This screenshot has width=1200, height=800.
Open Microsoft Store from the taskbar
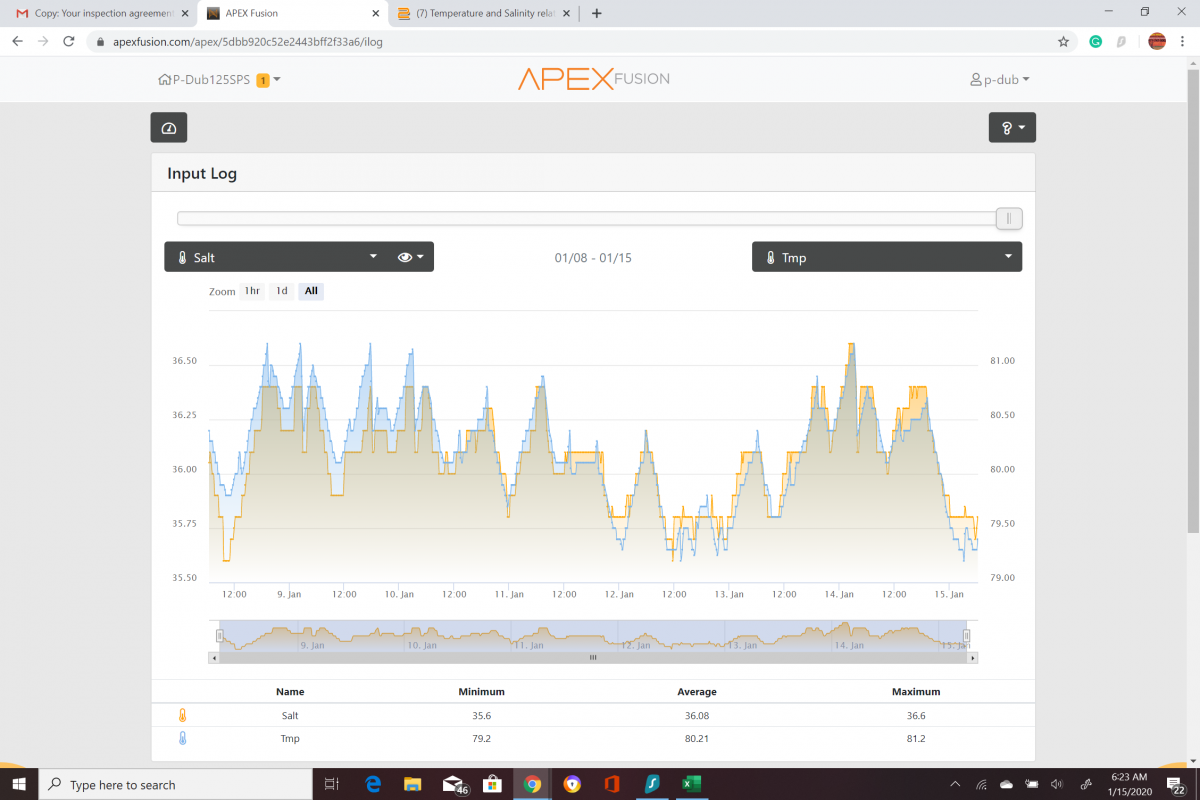(x=492, y=784)
